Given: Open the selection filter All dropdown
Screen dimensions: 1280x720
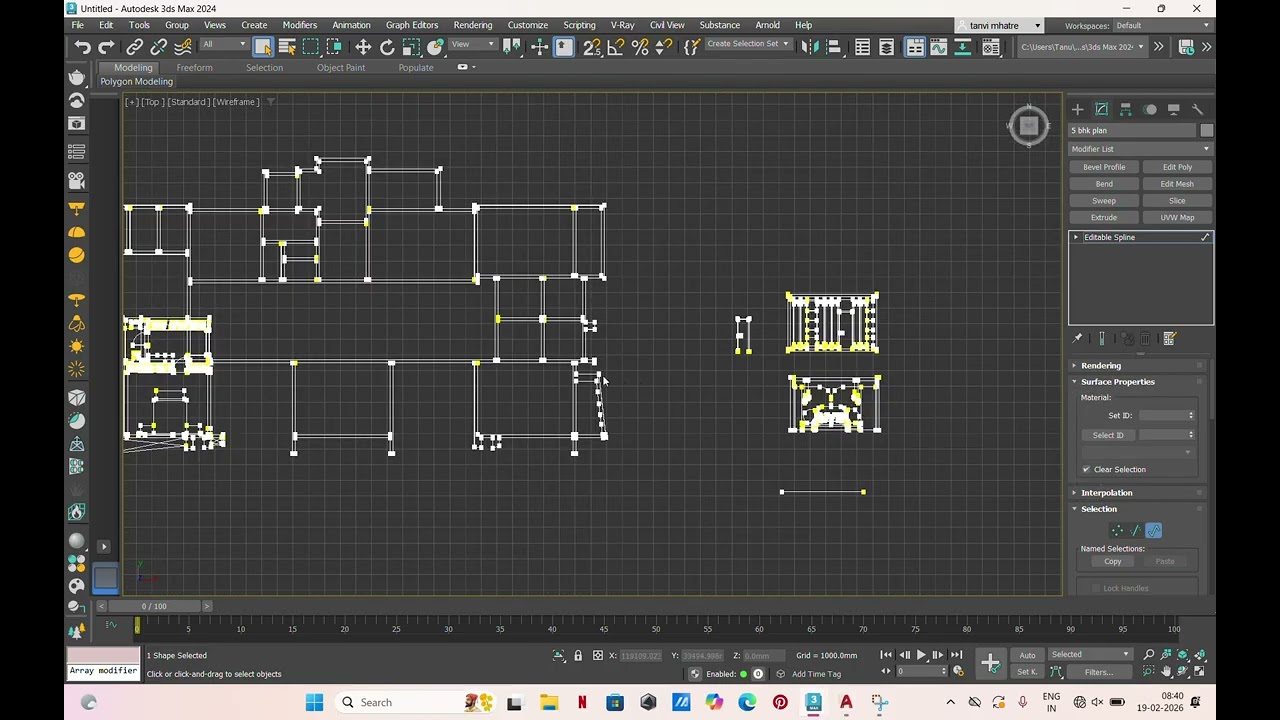Looking at the screenshot, I should (x=223, y=44).
